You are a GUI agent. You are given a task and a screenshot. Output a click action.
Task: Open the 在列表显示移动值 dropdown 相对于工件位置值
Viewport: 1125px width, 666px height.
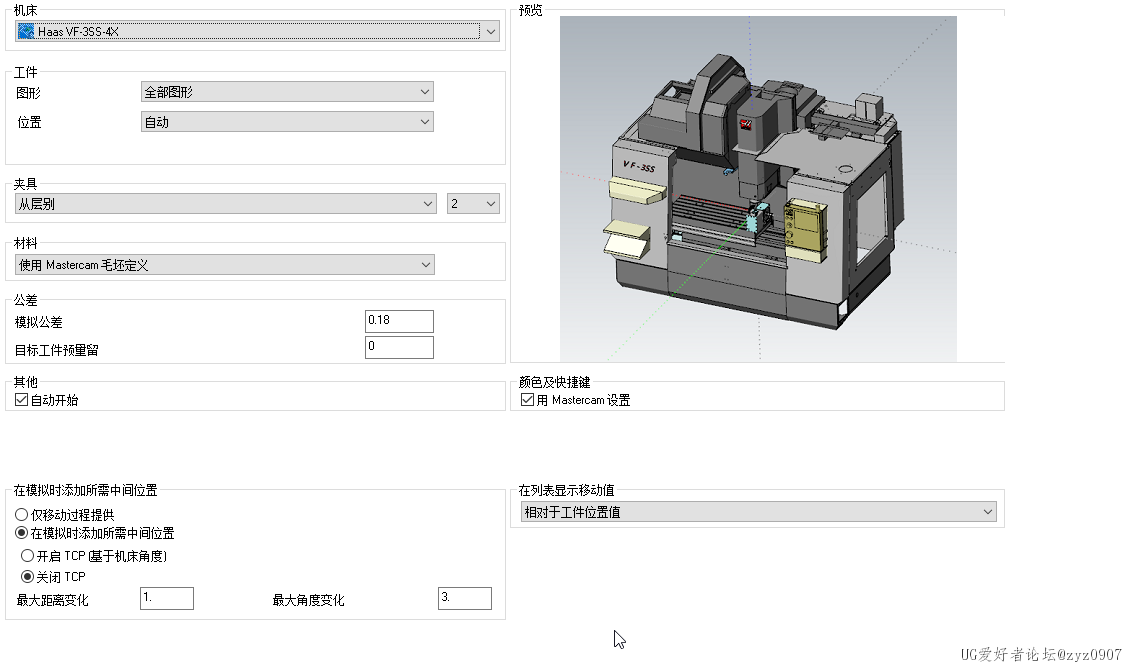click(758, 512)
